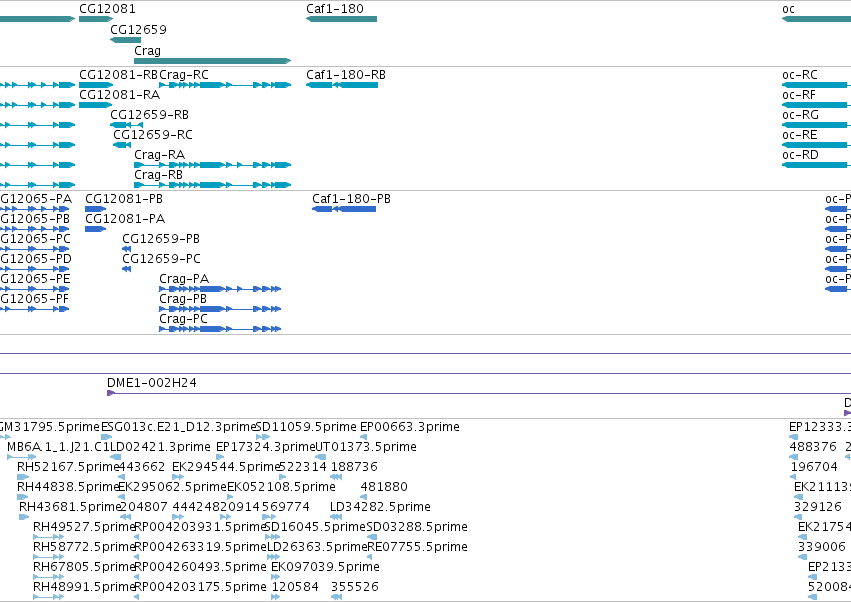The image size is (851, 602).
Task: Open EST EK294544.5prime
Action: pyautogui.click(x=178, y=477)
